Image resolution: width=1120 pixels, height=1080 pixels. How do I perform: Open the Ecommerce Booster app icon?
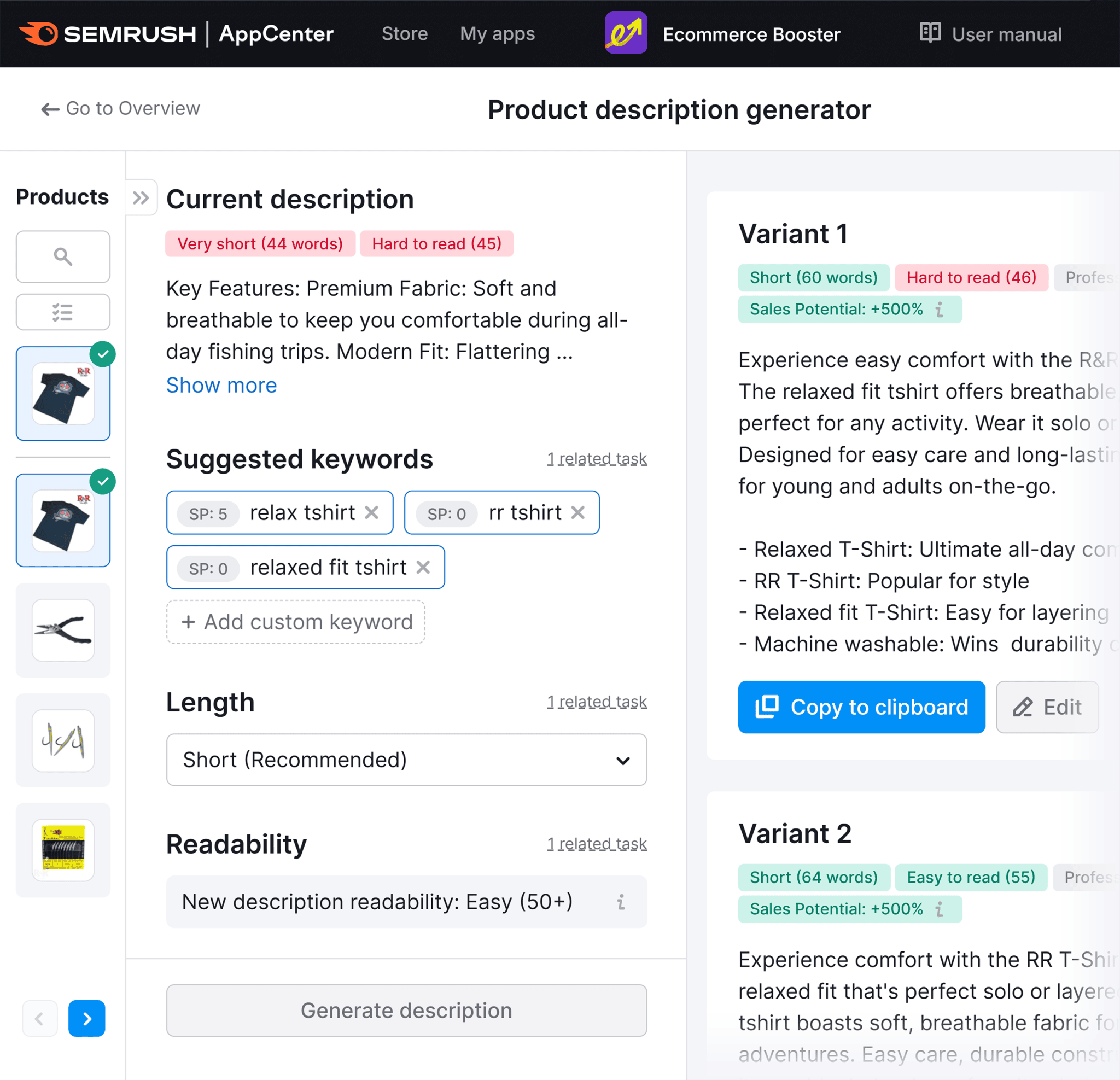(x=626, y=34)
